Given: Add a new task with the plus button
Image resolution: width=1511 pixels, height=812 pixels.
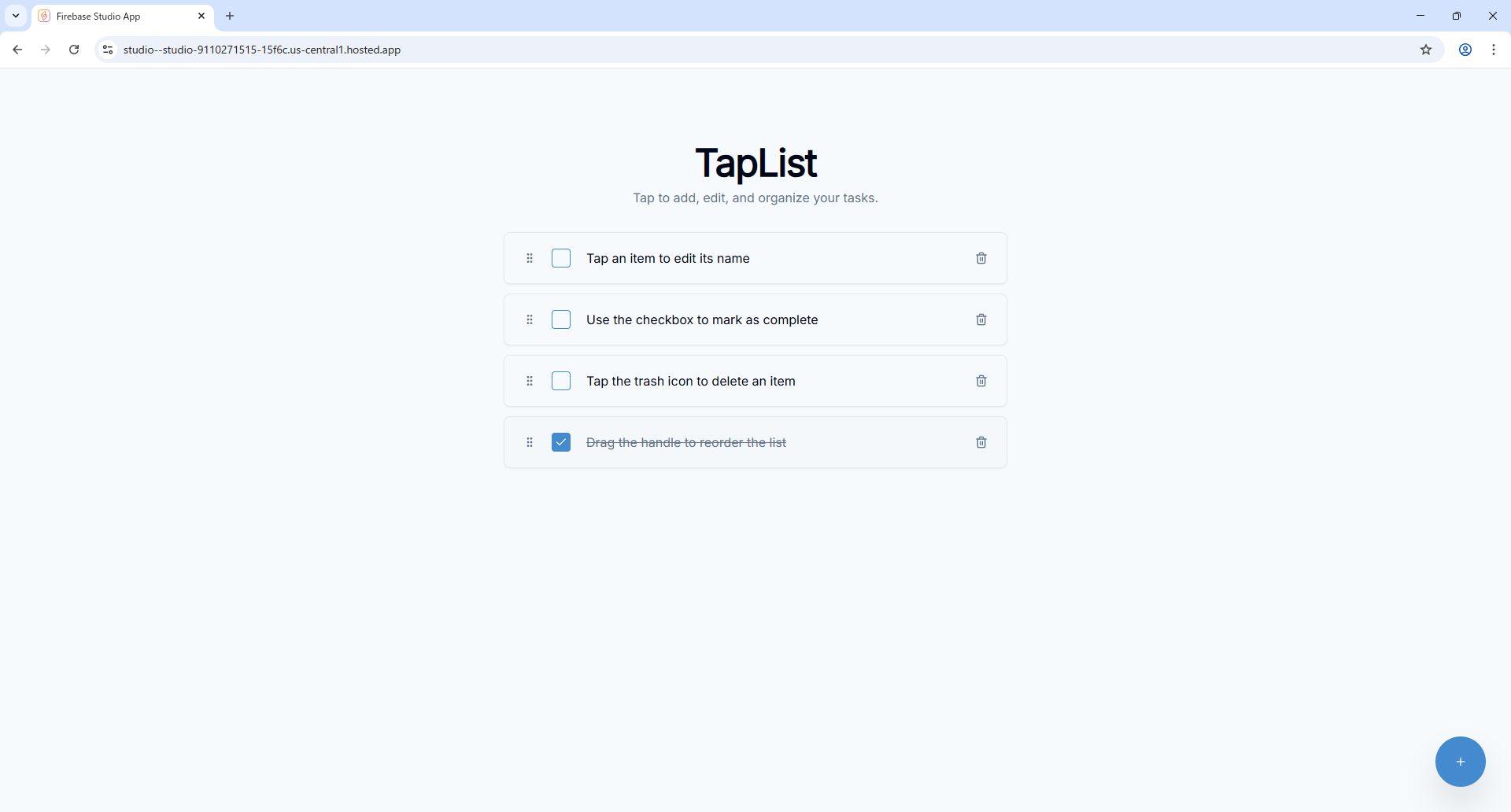Looking at the screenshot, I should click(x=1461, y=761).
